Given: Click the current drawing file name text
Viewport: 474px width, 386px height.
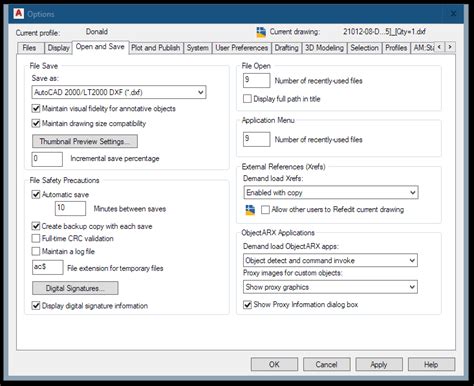Looking at the screenshot, I should (384, 32).
